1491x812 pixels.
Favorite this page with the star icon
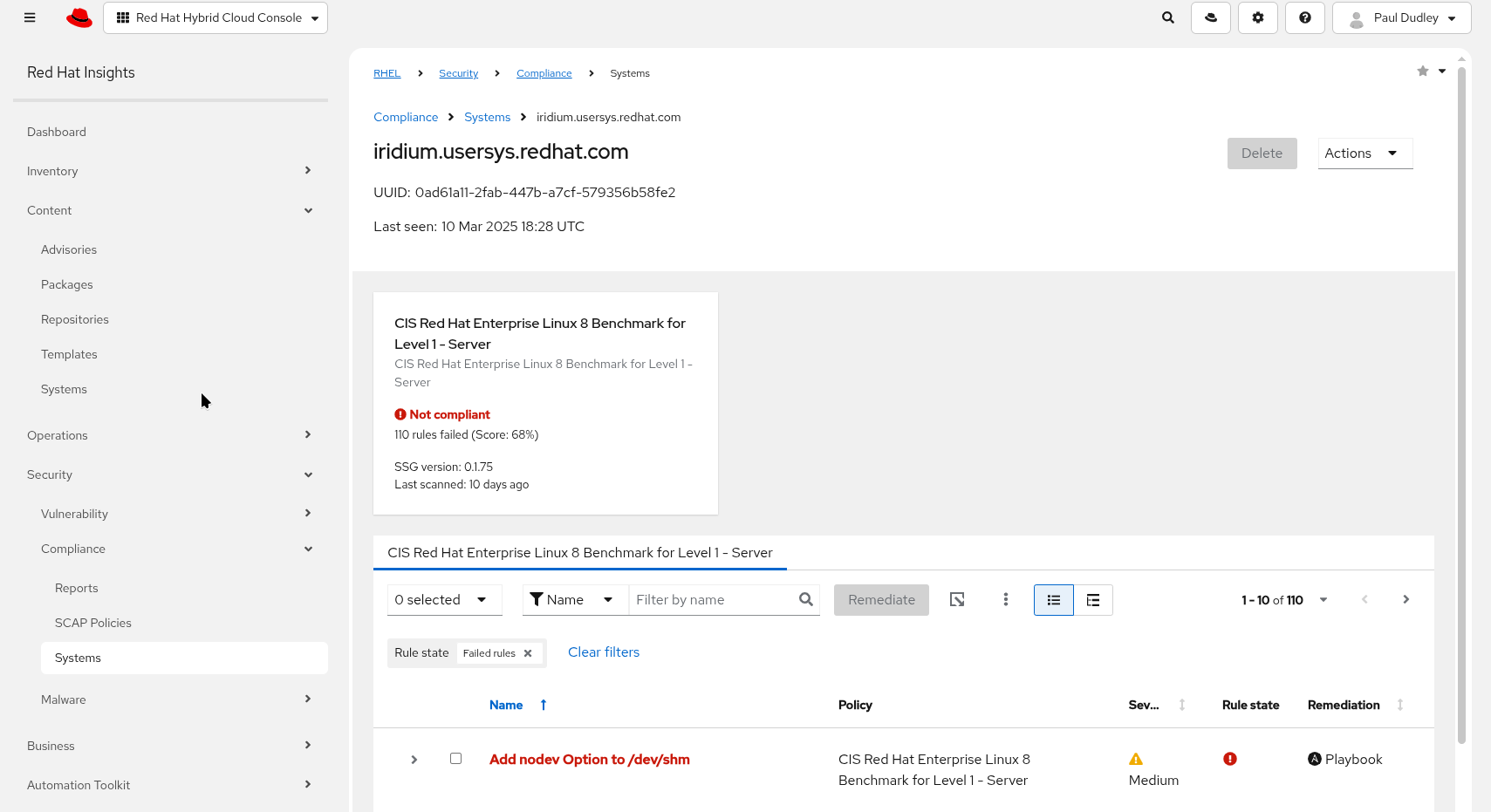pos(1423,71)
